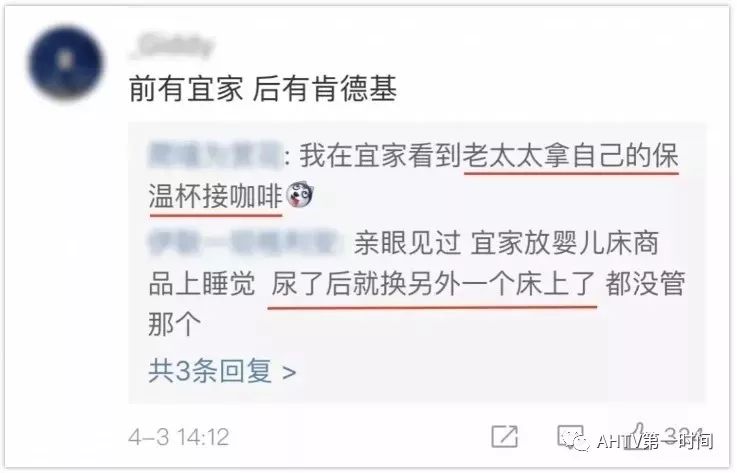Tap the underlined phrase 温杯接咖啡
737x473 pixels.
pos(215,196)
